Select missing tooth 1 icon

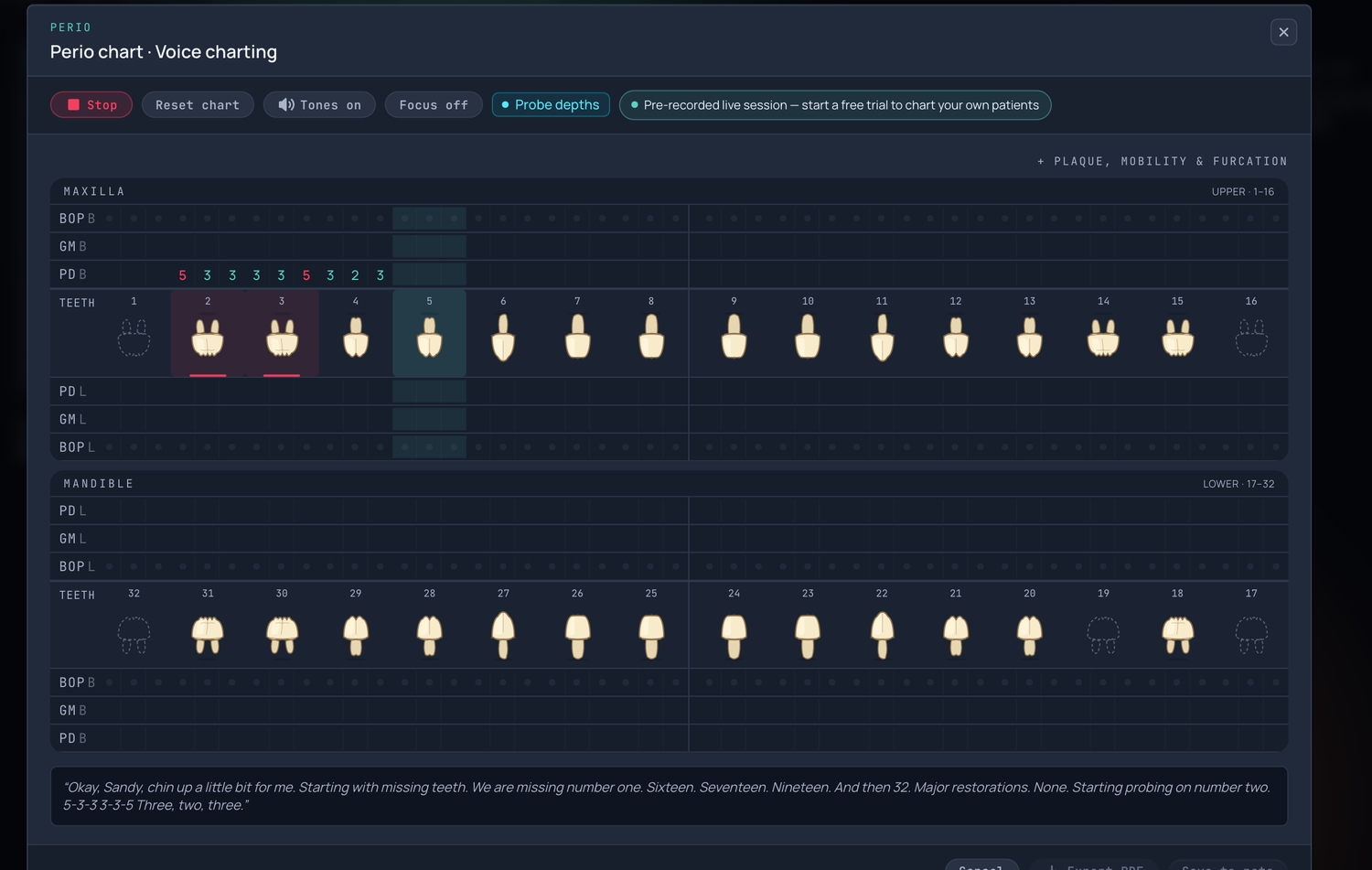pos(134,338)
